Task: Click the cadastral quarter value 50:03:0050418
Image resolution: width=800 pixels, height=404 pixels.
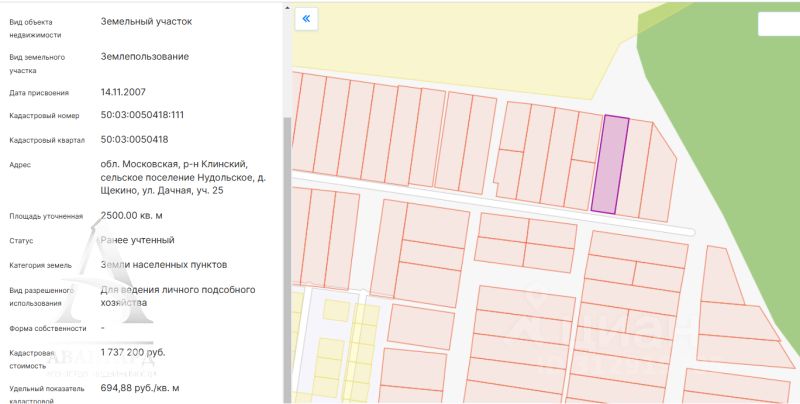Action: (134, 140)
